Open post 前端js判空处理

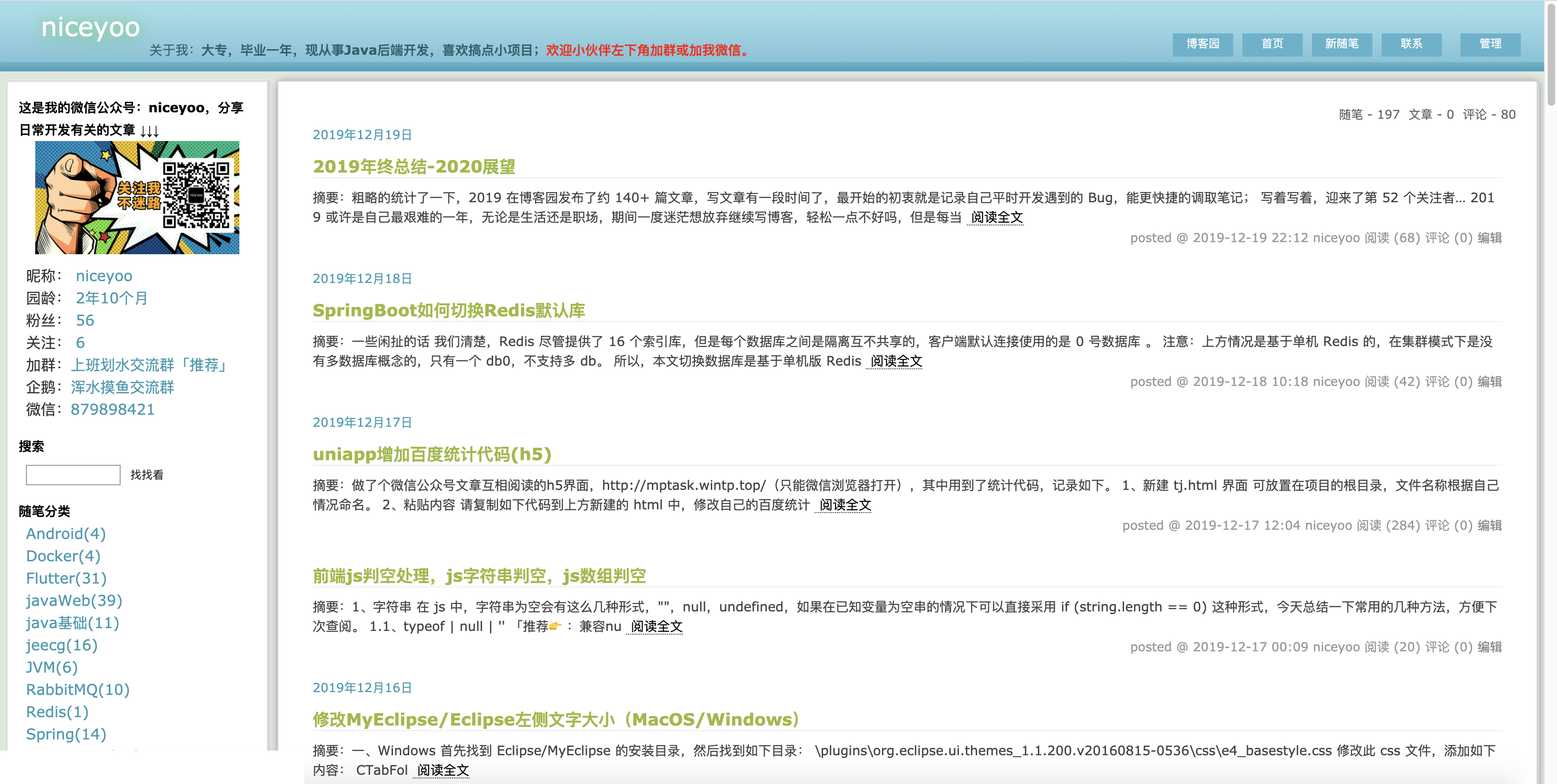point(479,576)
